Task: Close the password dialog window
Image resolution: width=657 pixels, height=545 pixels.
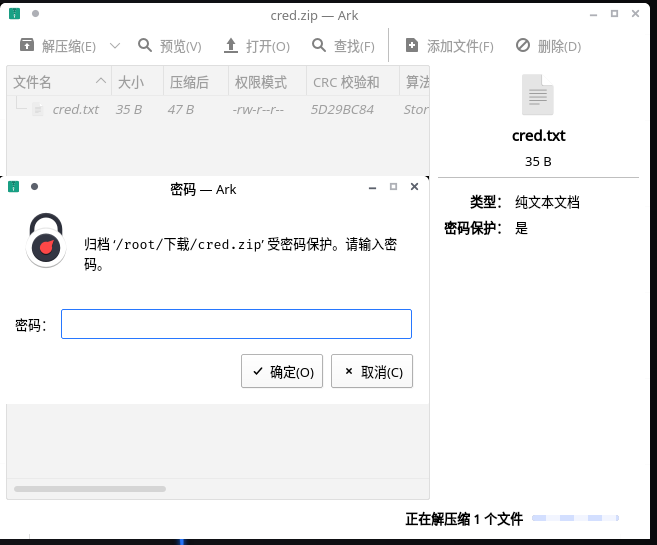Action: [414, 186]
